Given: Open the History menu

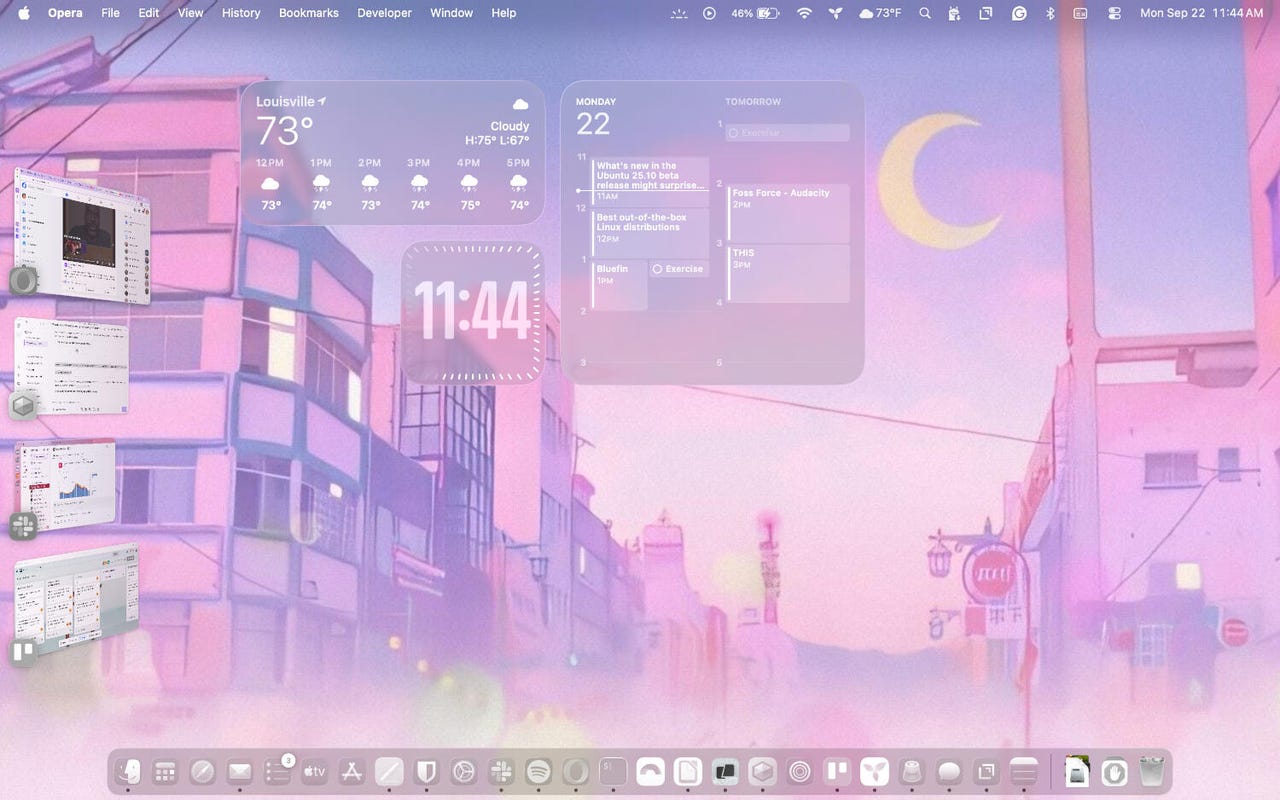Looking at the screenshot, I should click(x=240, y=13).
